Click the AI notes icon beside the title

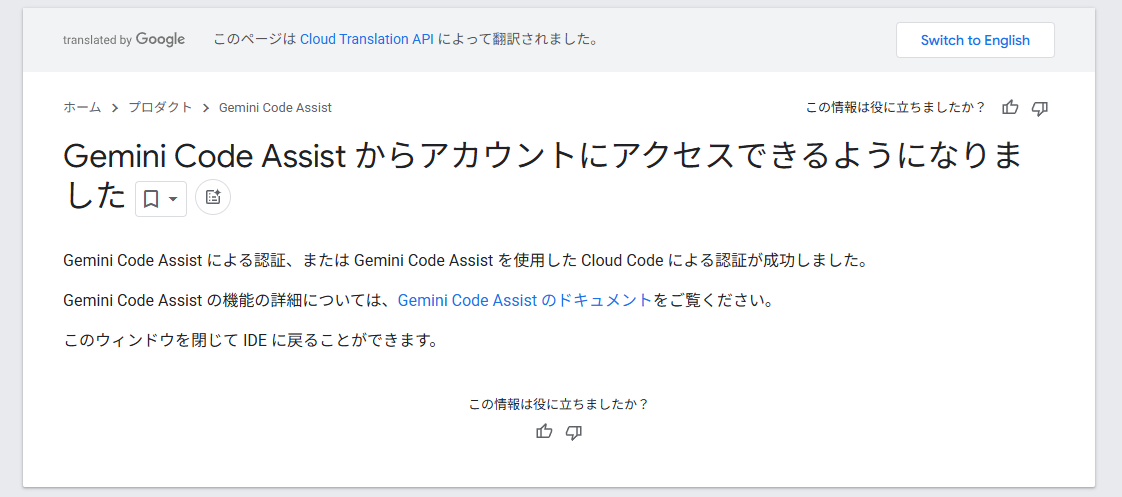tap(213, 197)
